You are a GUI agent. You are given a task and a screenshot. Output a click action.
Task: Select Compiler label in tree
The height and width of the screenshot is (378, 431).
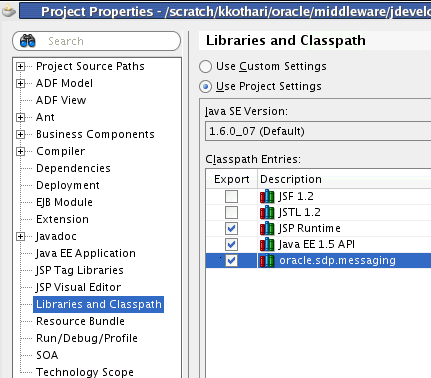point(60,151)
